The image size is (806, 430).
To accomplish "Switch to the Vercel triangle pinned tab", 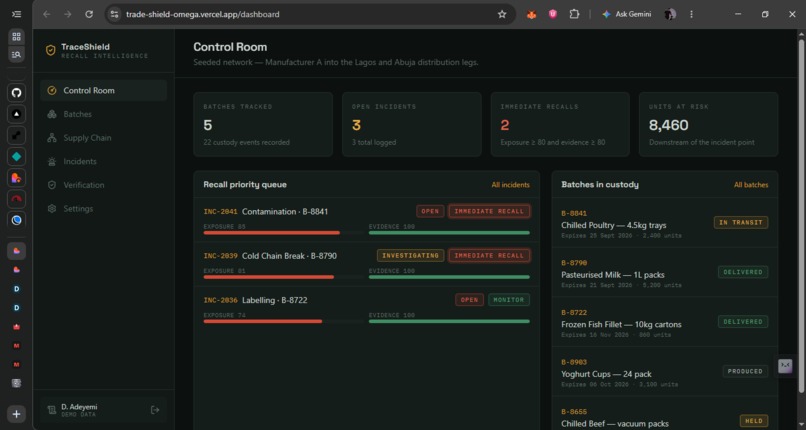I will pyautogui.click(x=16, y=114).
